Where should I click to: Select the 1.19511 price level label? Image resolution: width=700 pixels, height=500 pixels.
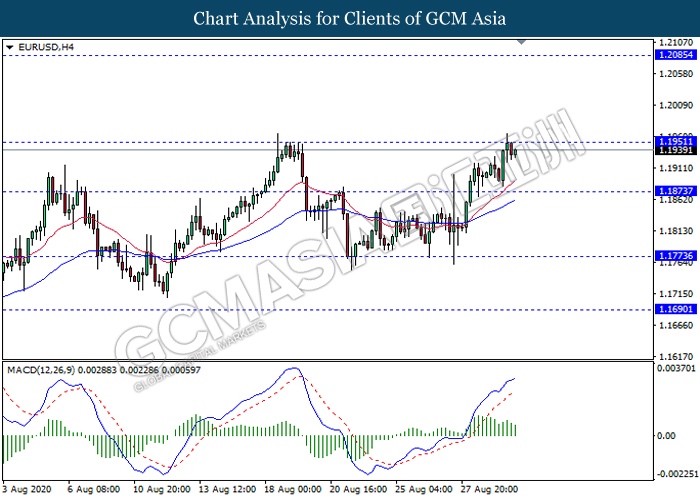(675, 142)
